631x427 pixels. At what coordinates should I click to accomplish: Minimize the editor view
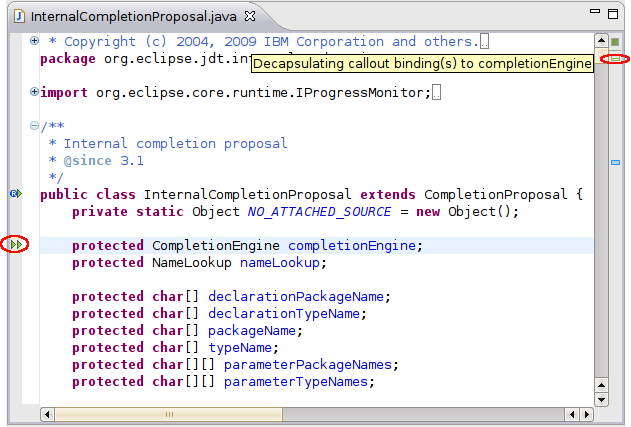pyautogui.click(x=596, y=13)
